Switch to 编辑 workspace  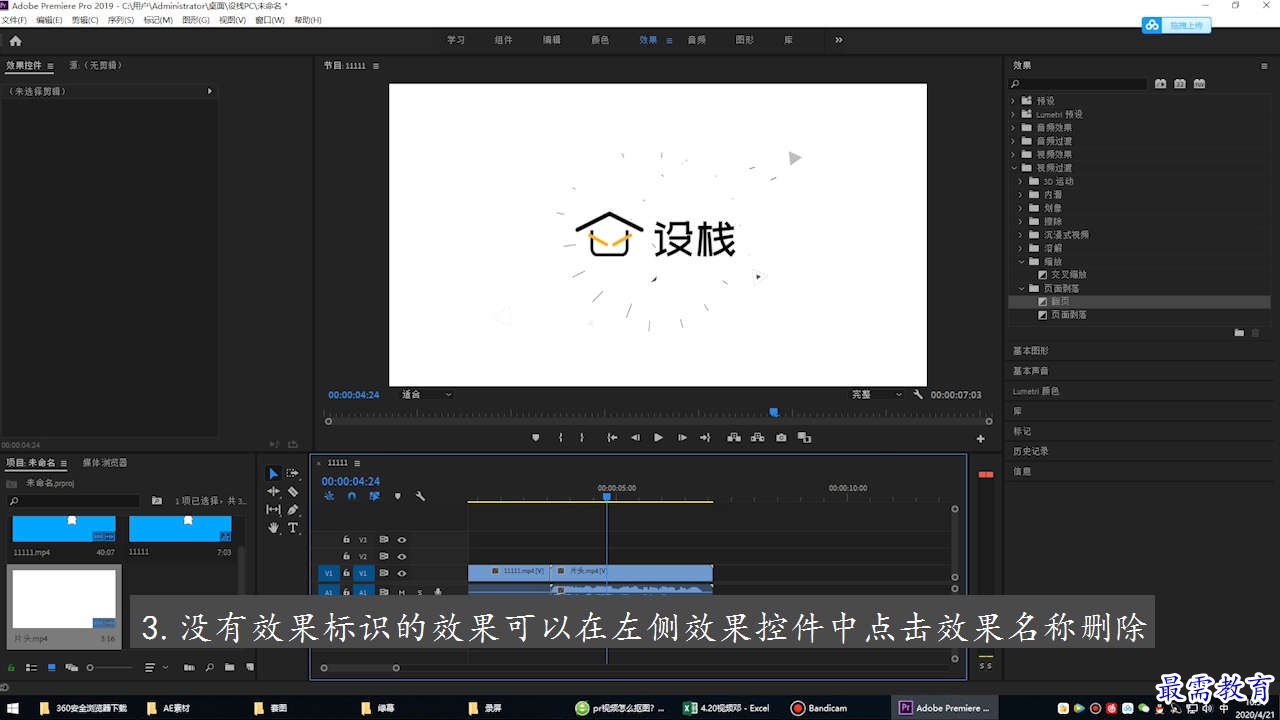coord(552,40)
